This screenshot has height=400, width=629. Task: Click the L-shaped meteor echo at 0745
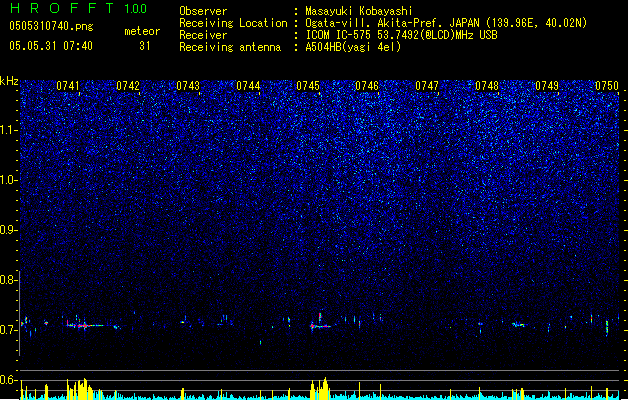point(320,322)
